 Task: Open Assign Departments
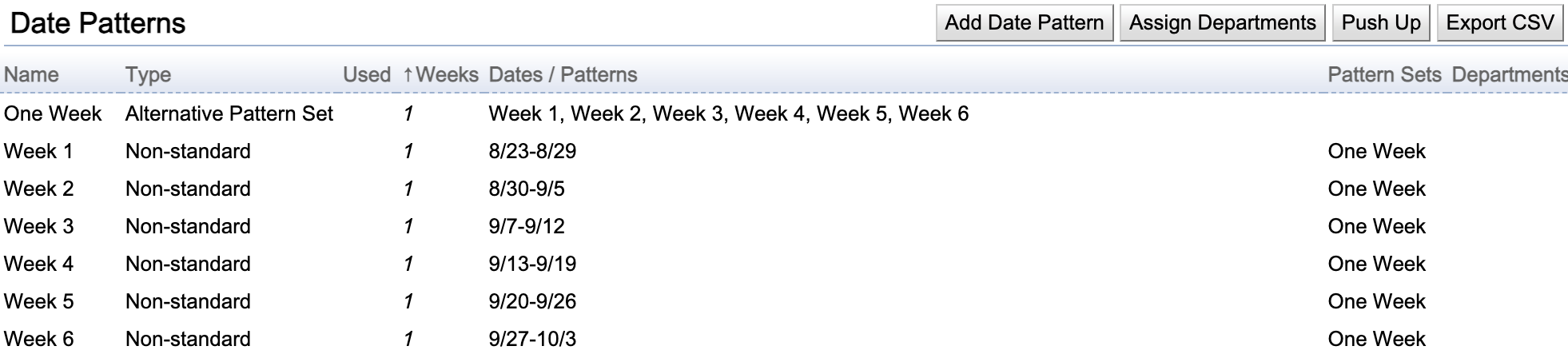[x=1222, y=22]
